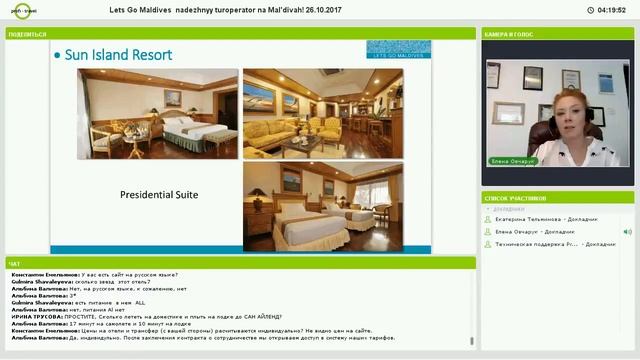The image size is (640, 360).
Task: Select participant Техническая поддержка - Докладчик
Action: pos(555,244)
